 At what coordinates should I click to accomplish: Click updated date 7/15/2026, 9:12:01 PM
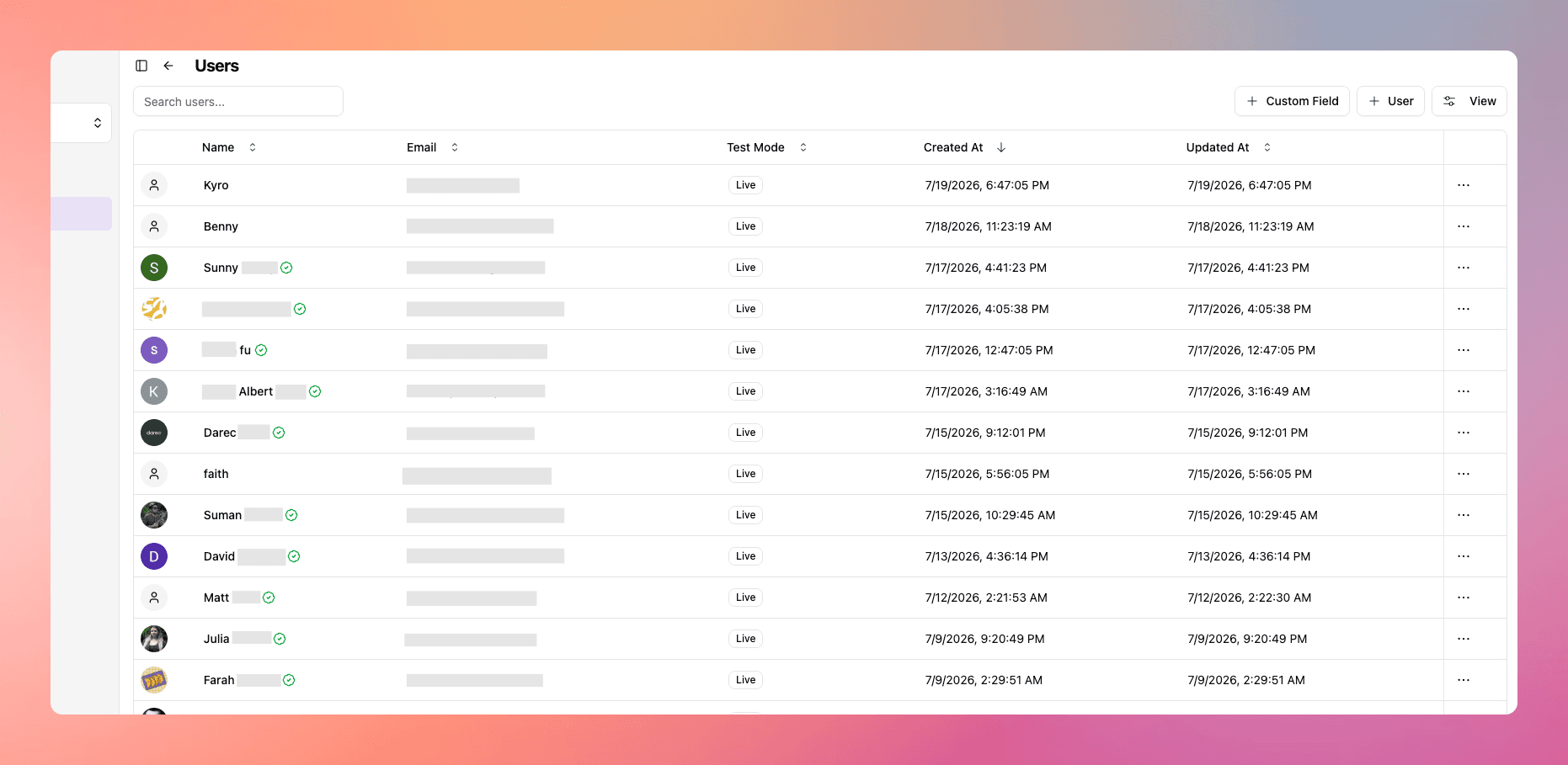[1247, 433]
